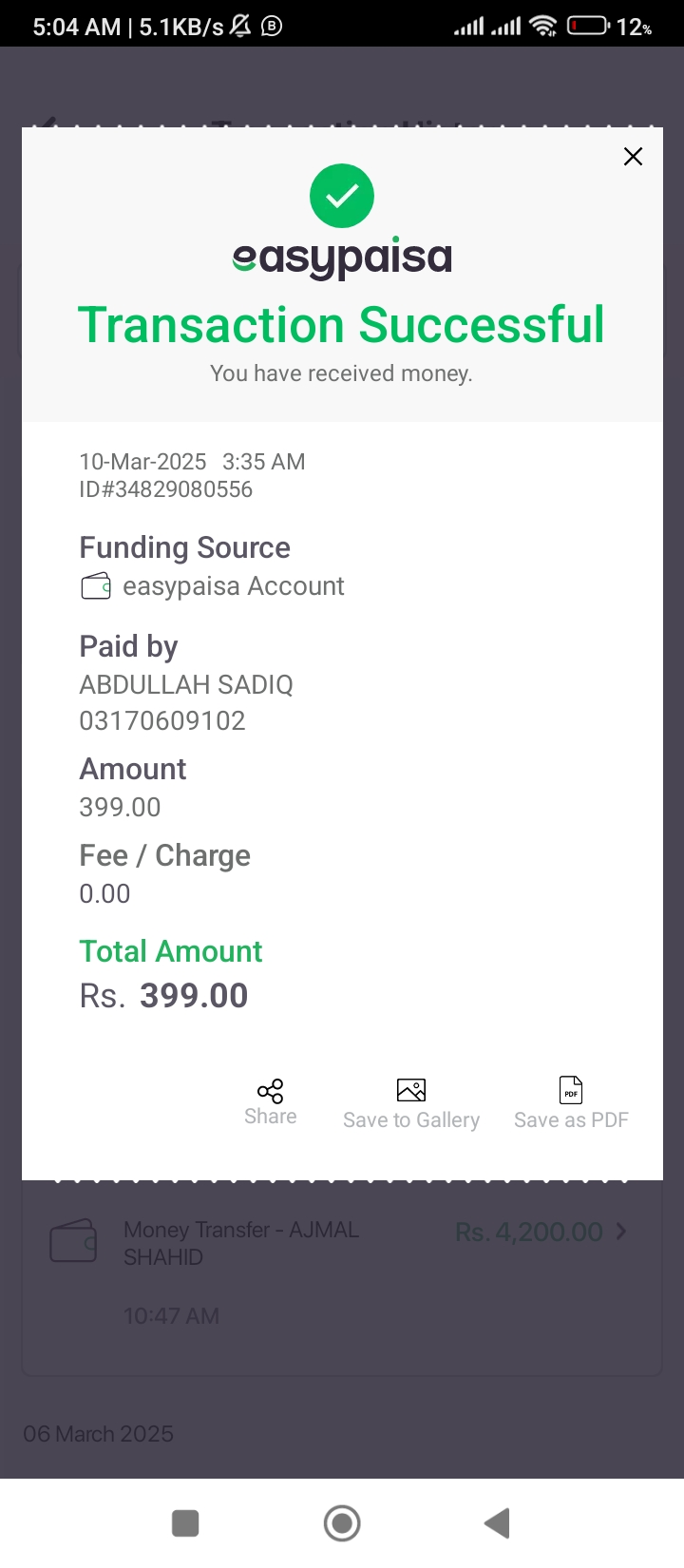Tap the Save as PDF label
Screen dimensions: 684x1568
[x=571, y=1120]
